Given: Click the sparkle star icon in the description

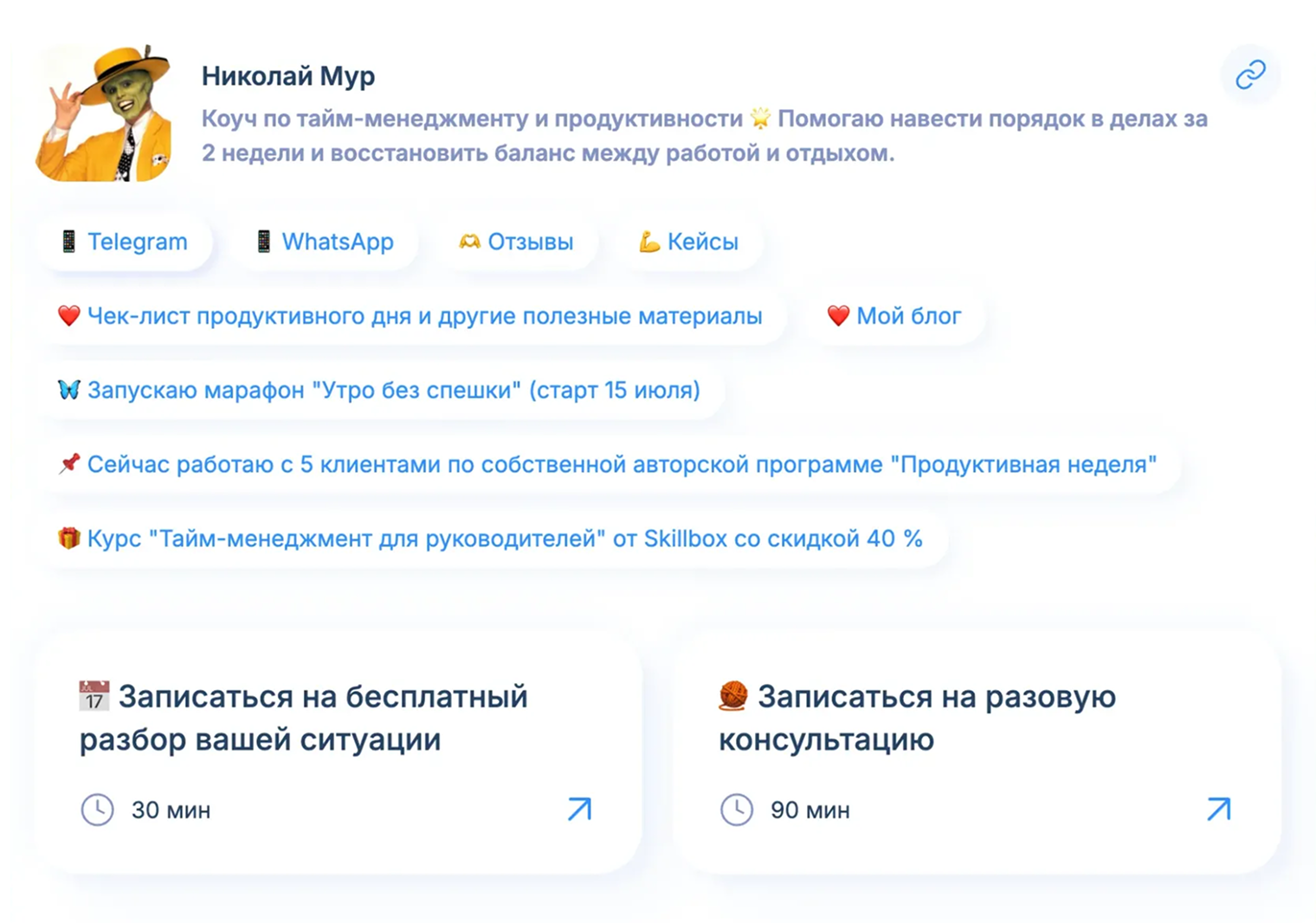Looking at the screenshot, I should click(760, 119).
